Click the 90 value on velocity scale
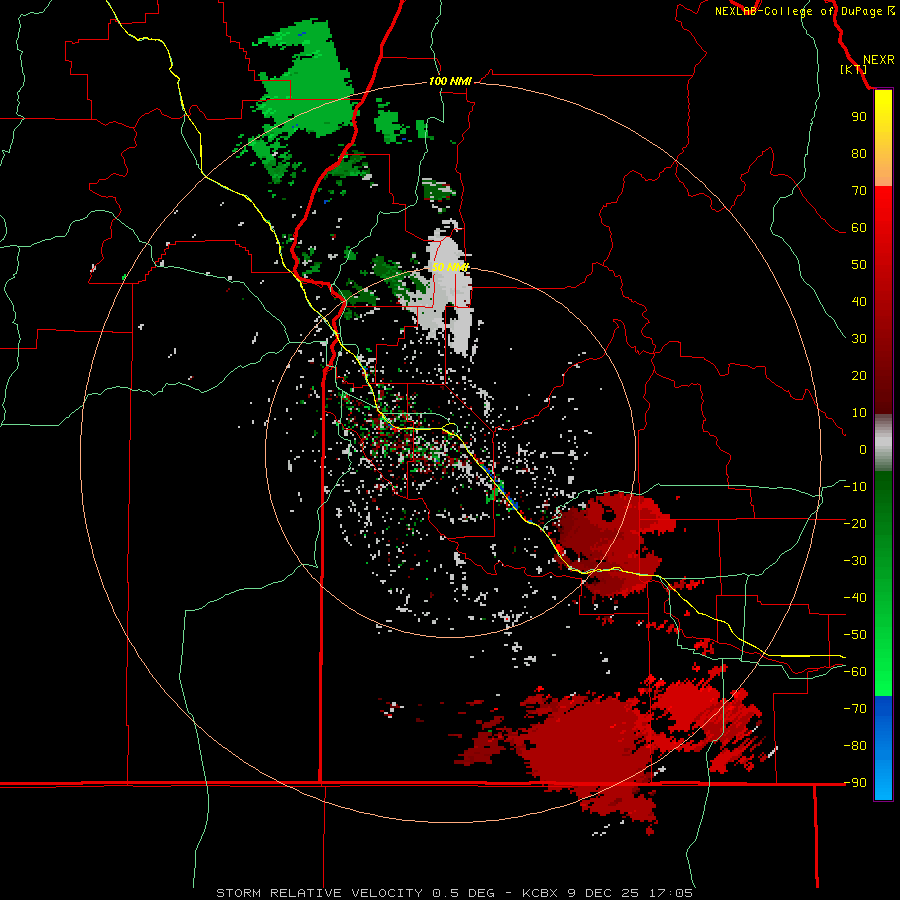Screen dimensions: 900x900 pyautogui.click(x=859, y=117)
